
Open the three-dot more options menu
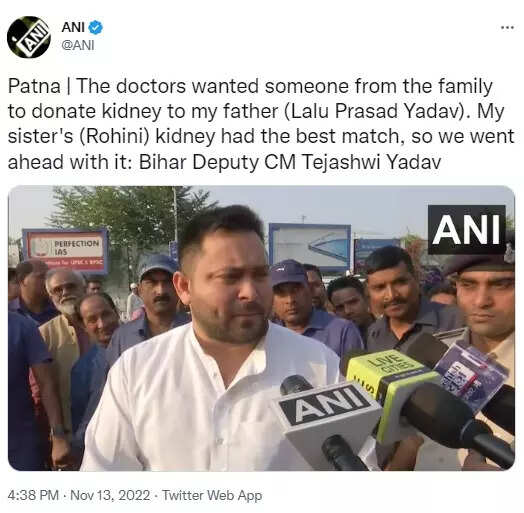click(x=507, y=28)
